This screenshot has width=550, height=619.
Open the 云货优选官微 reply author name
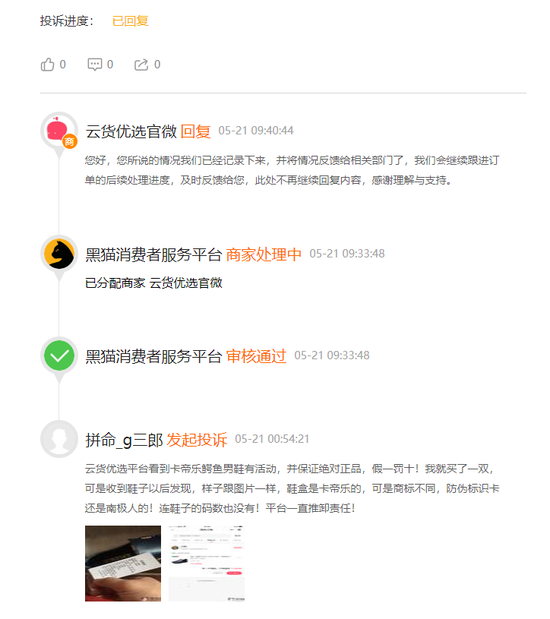pos(131,131)
